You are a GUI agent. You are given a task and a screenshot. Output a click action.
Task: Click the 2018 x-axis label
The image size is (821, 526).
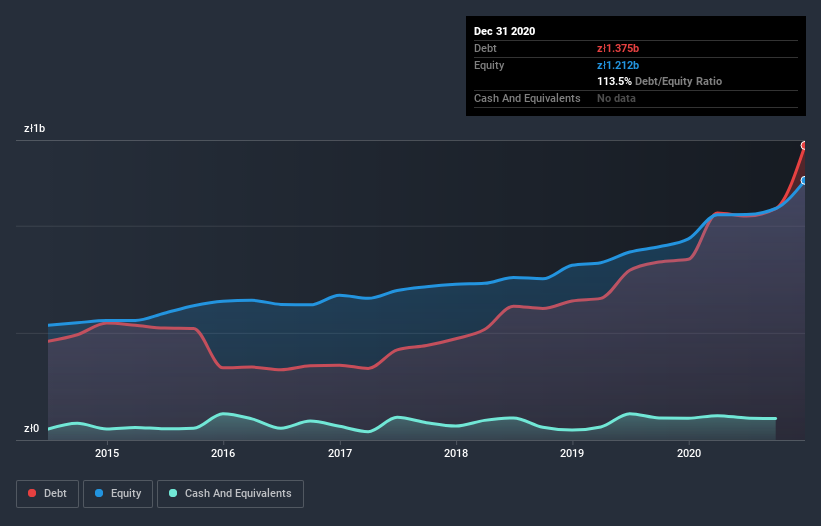tap(456, 453)
